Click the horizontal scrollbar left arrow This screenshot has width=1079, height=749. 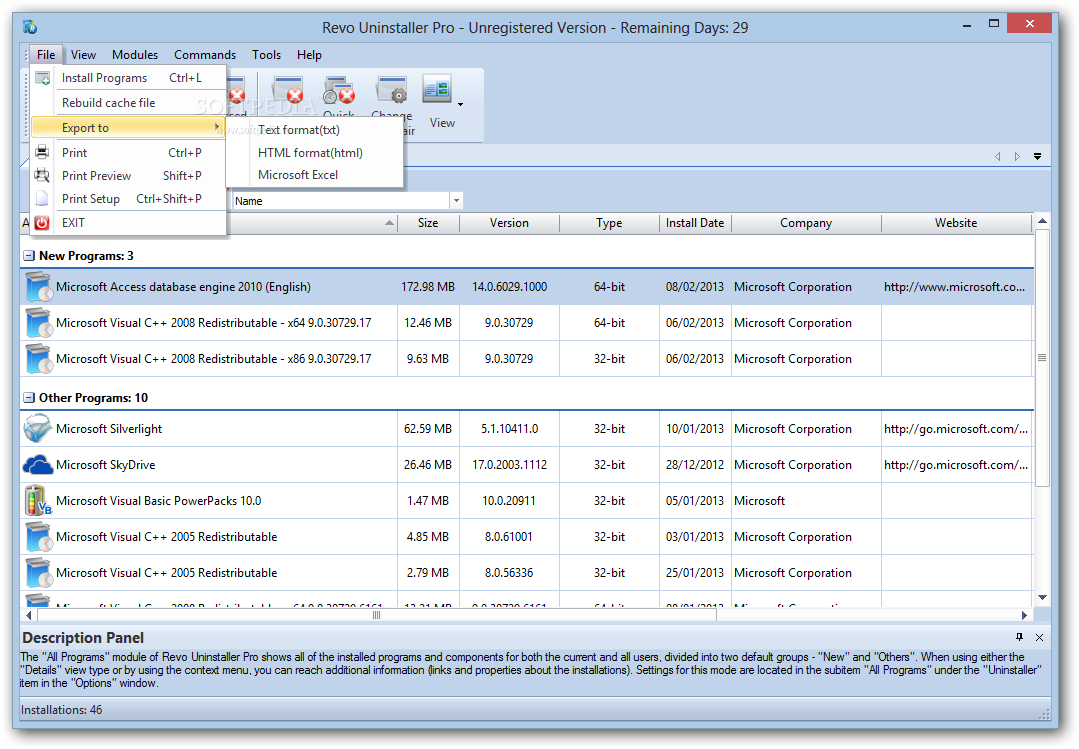point(29,615)
